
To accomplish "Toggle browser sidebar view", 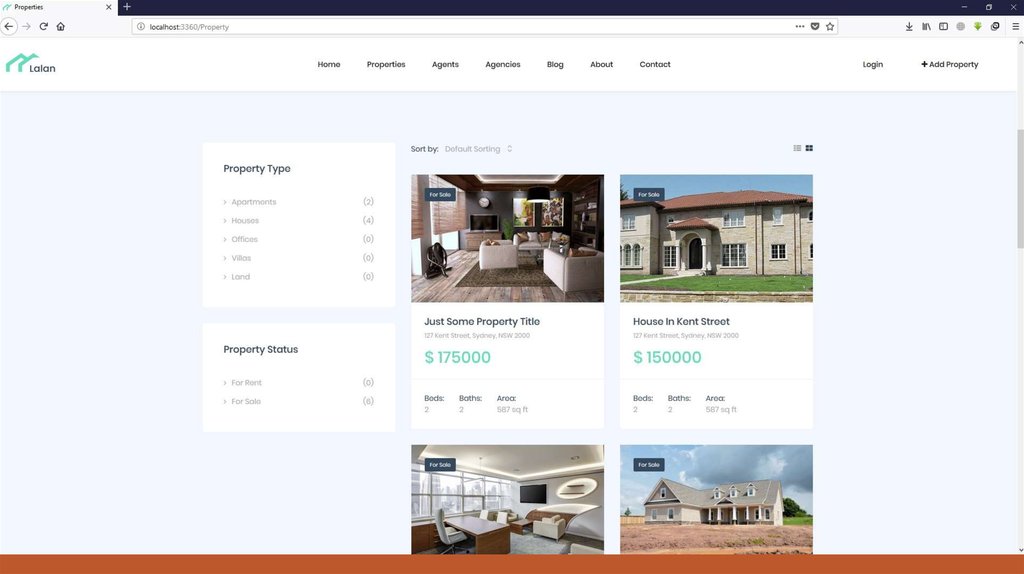I will (944, 27).
